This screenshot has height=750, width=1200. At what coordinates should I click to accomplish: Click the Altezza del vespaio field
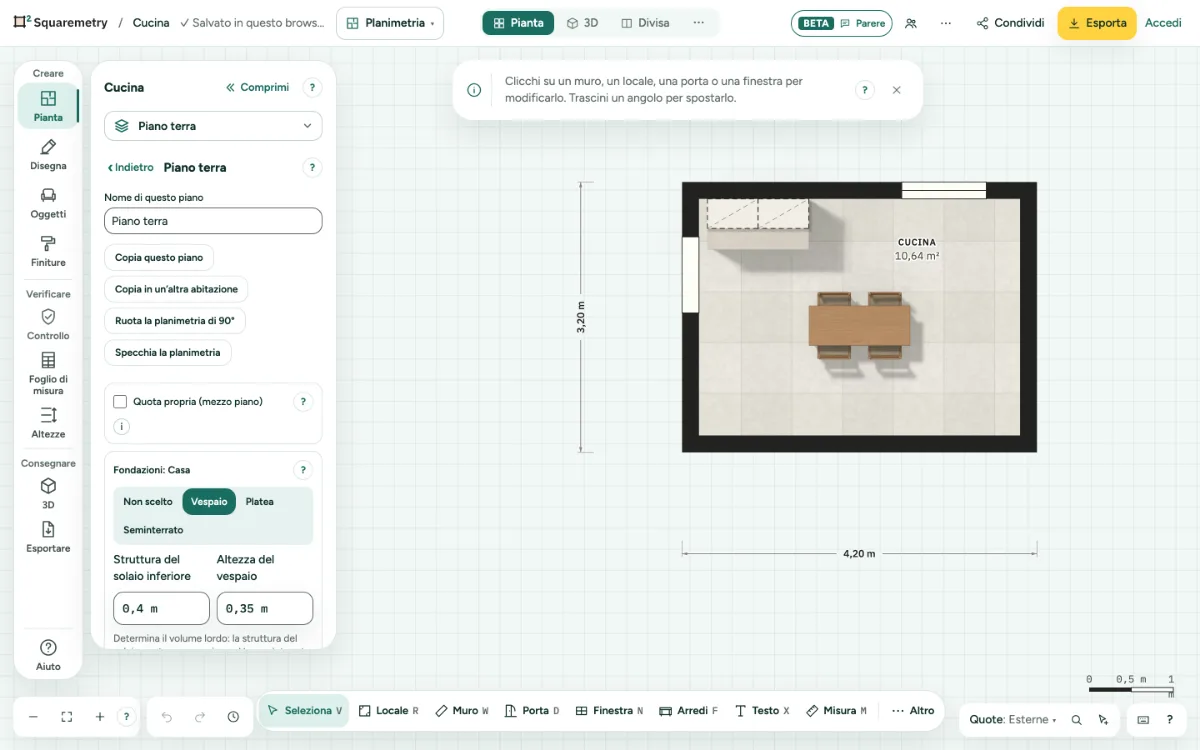tap(265, 608)
